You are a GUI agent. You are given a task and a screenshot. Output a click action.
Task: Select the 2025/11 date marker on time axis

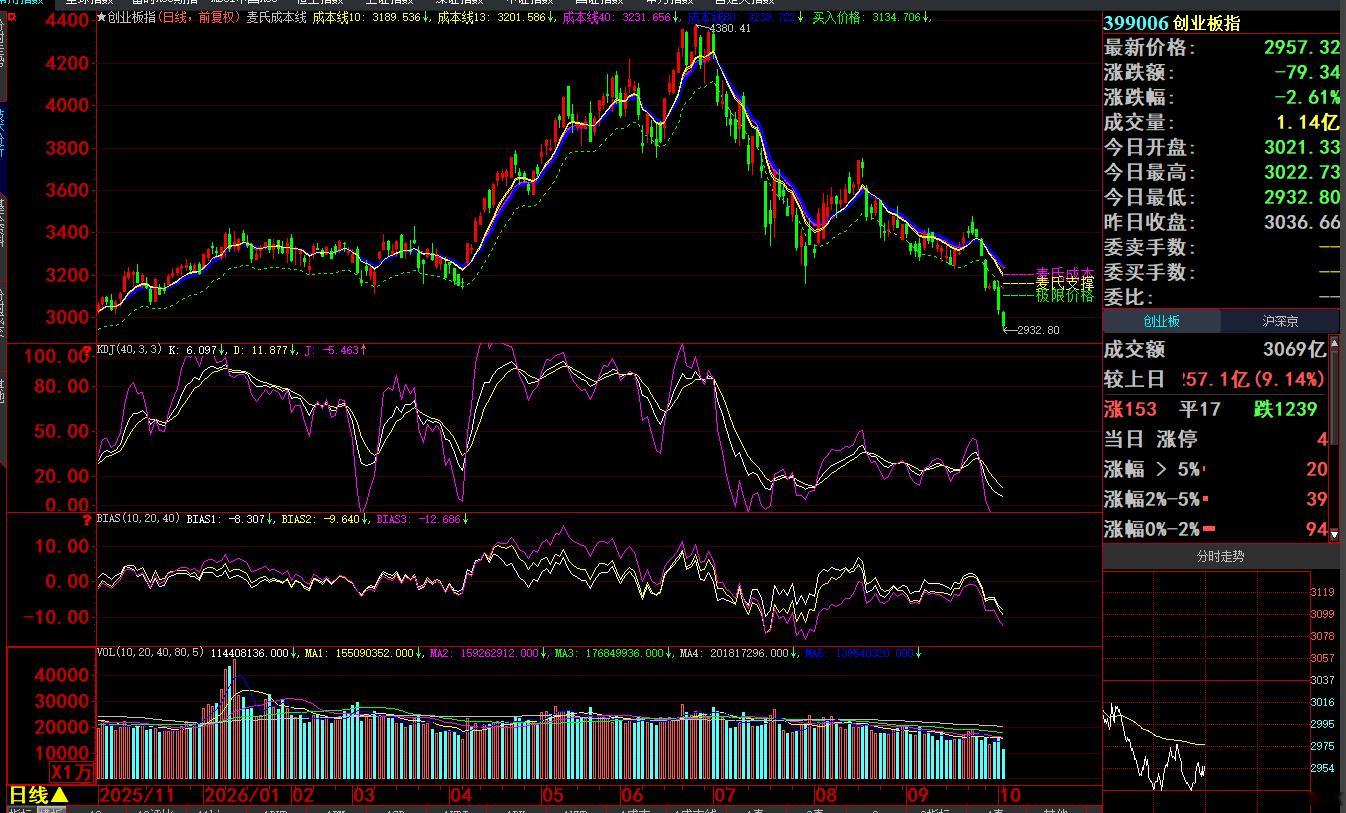point(137,796)
